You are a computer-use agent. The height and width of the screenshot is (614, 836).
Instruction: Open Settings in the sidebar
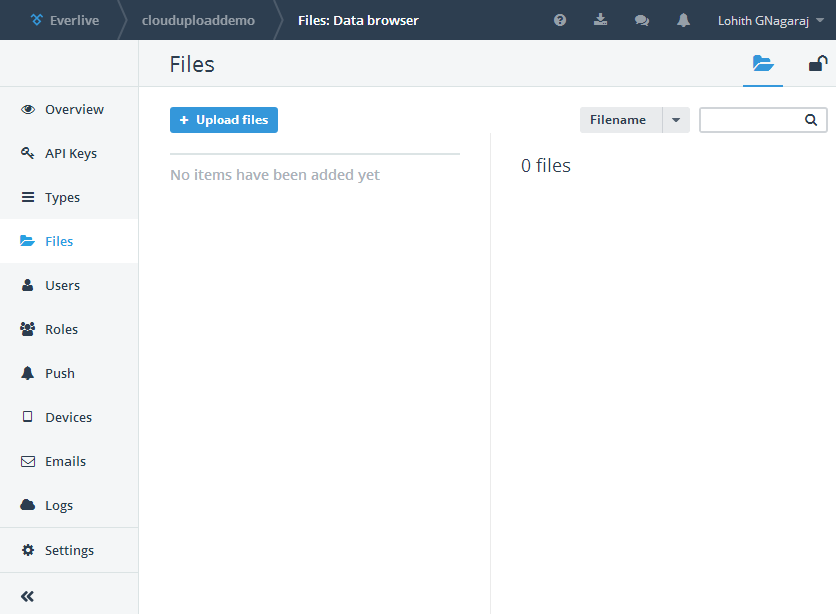point(69,551)
